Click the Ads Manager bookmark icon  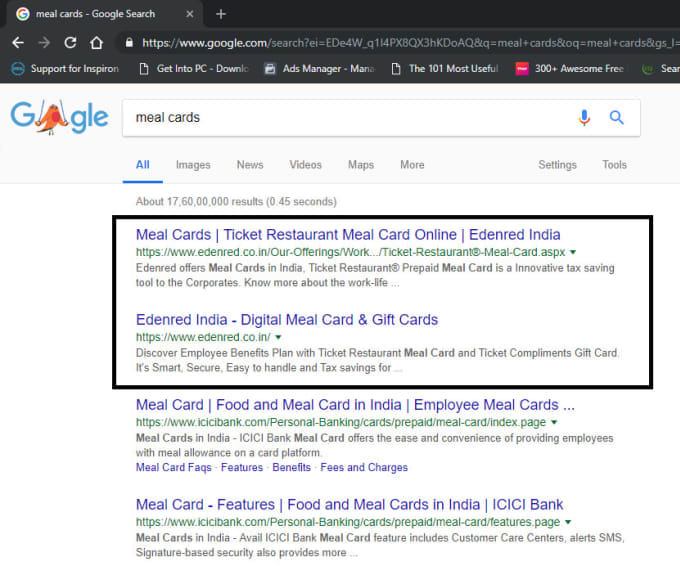point(270,69)
